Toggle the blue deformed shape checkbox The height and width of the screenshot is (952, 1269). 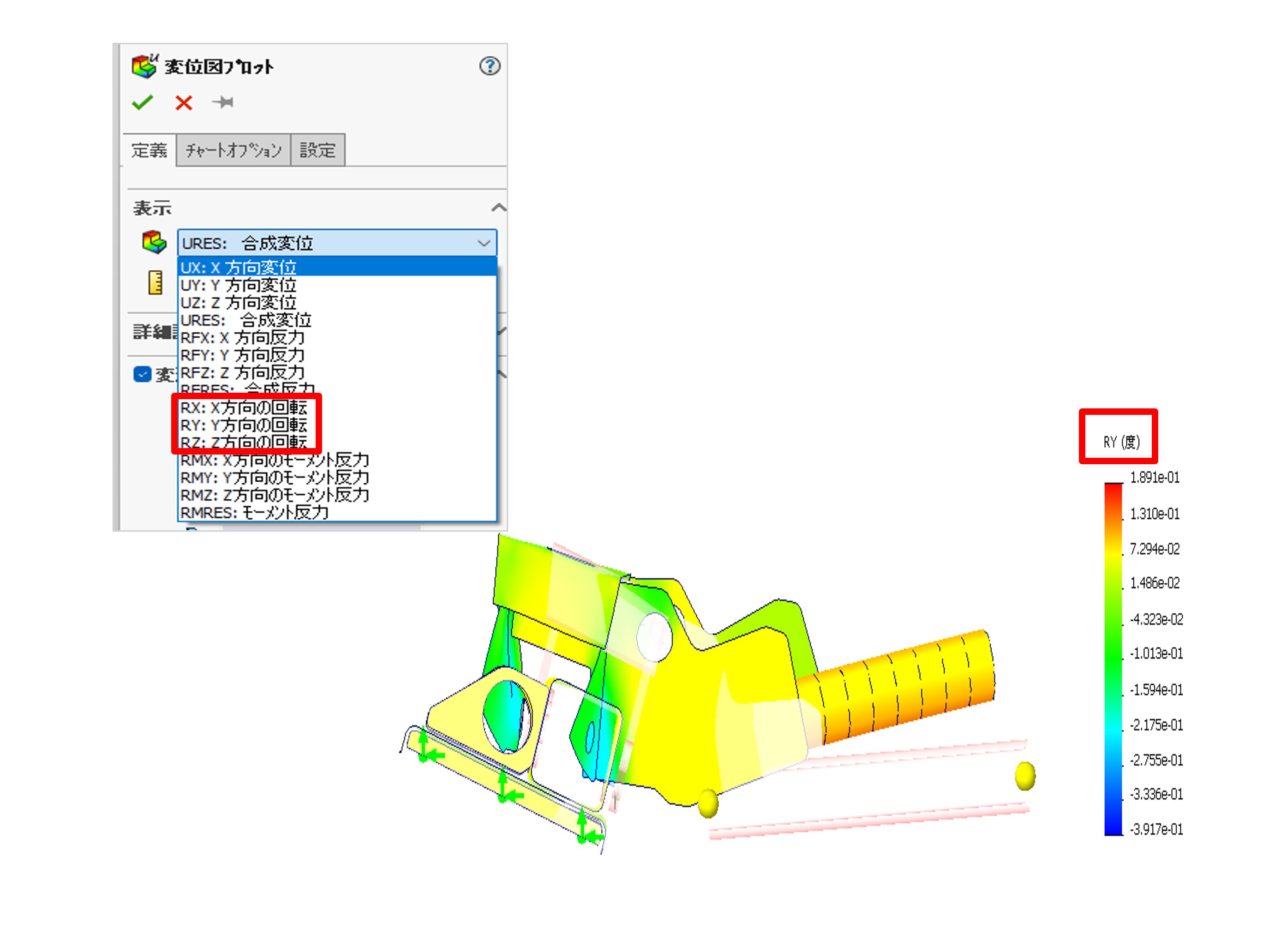142,374
